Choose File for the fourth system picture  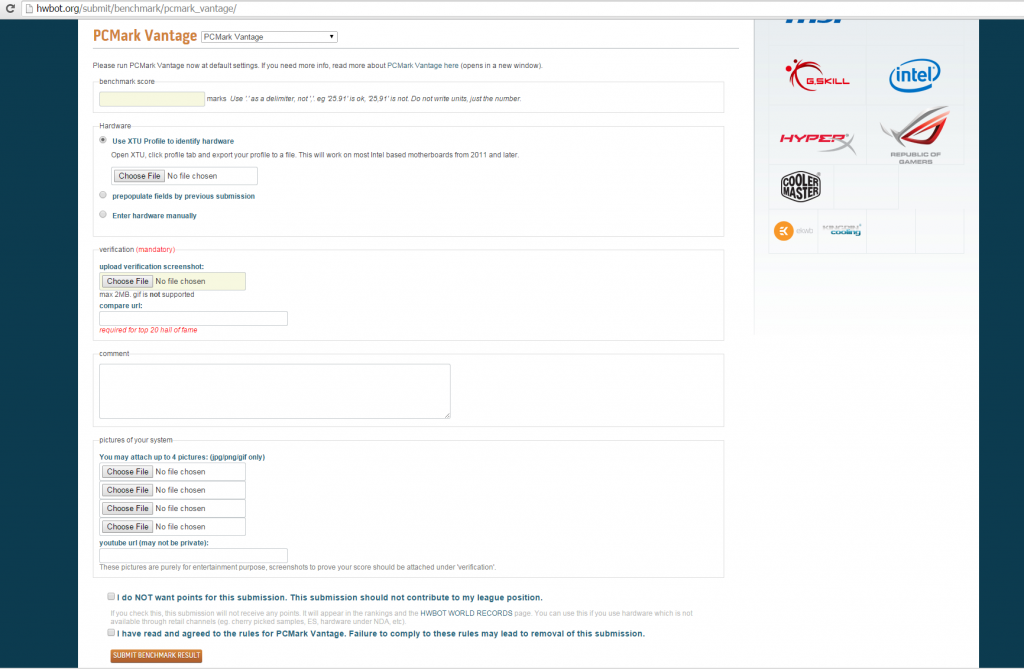tap(127, 527)
